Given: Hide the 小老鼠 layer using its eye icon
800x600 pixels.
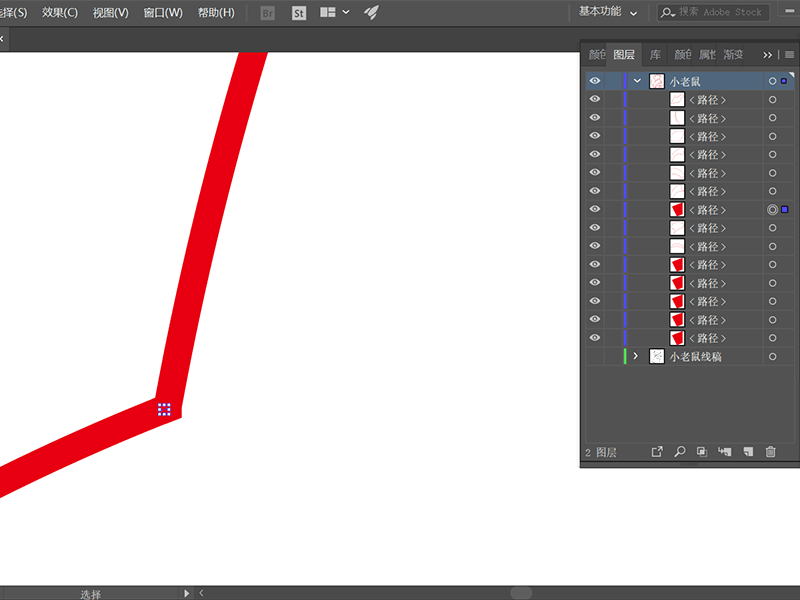Looking at the screenshot, I should 595,81.
